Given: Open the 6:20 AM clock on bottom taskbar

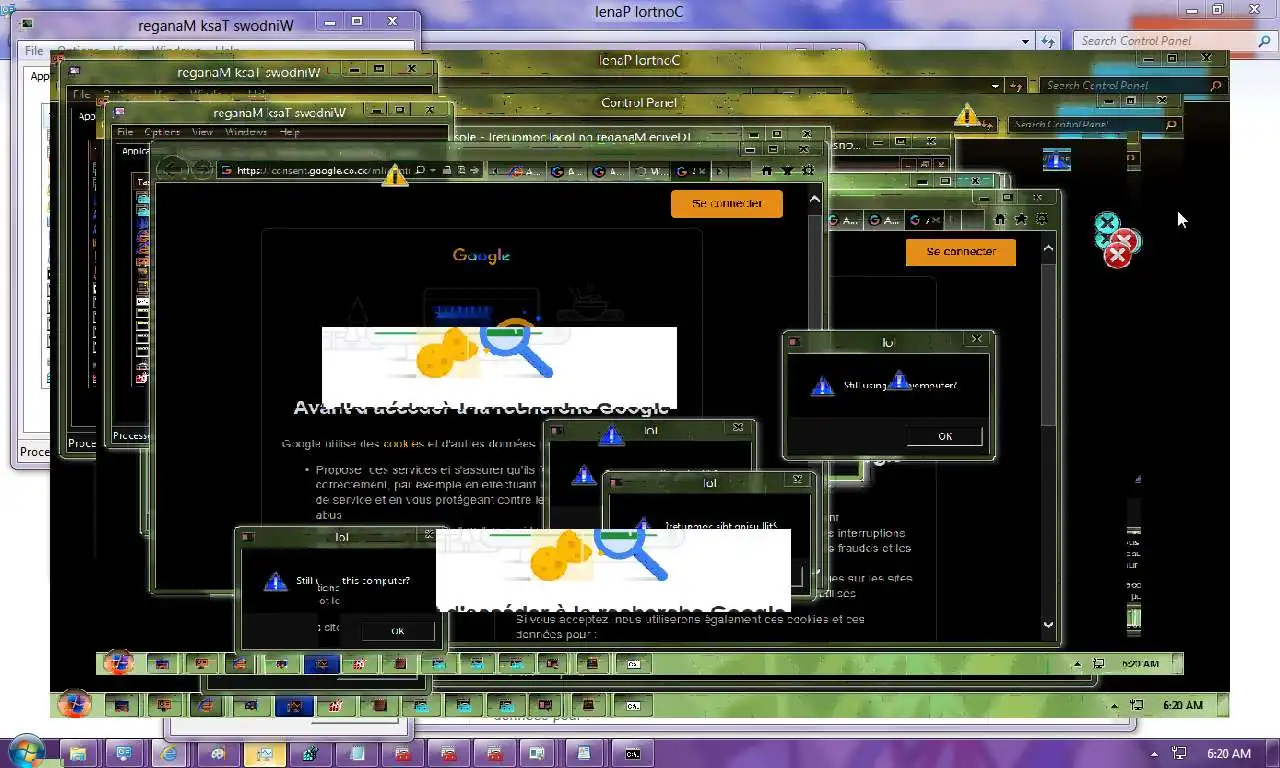Looking at the screenshot, I should pyautogui.click(x=1229, y=753).
